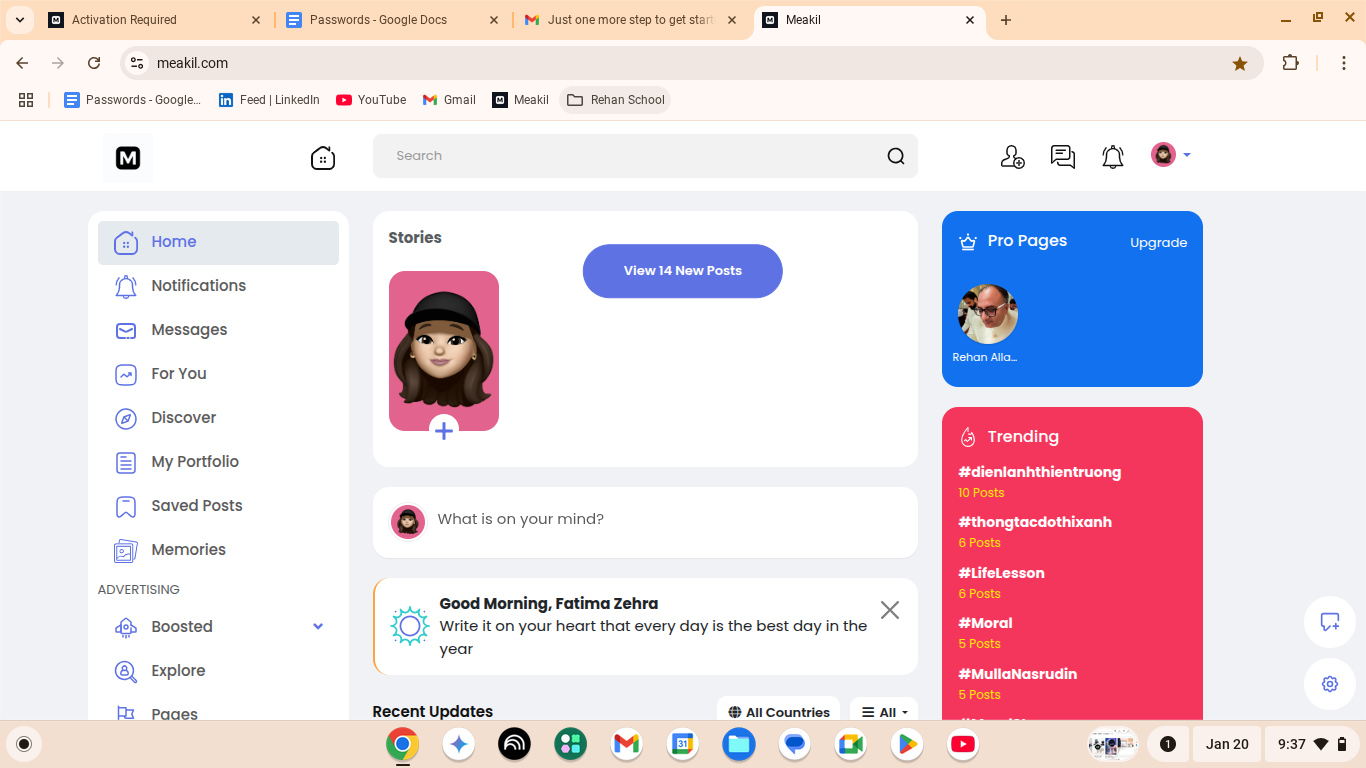
Task: Open the settings gear floating icon
Action: tap(1329, 684)
